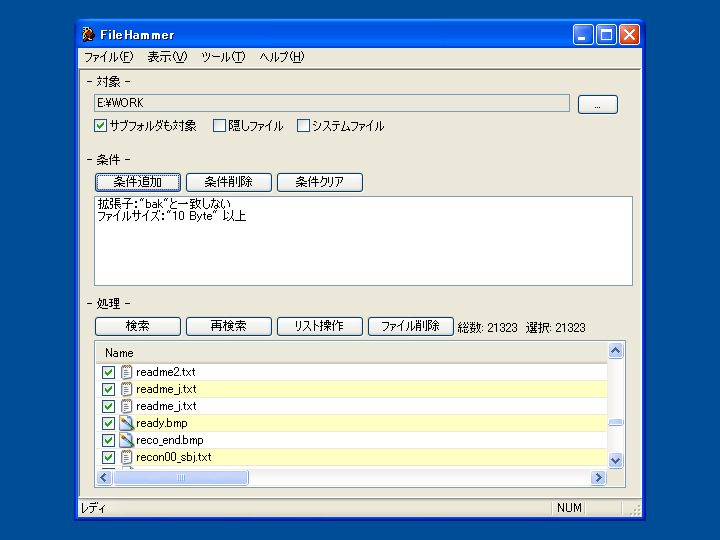Click the ファイル削除 button
The image size is (720, 540).
pos(411,326)
